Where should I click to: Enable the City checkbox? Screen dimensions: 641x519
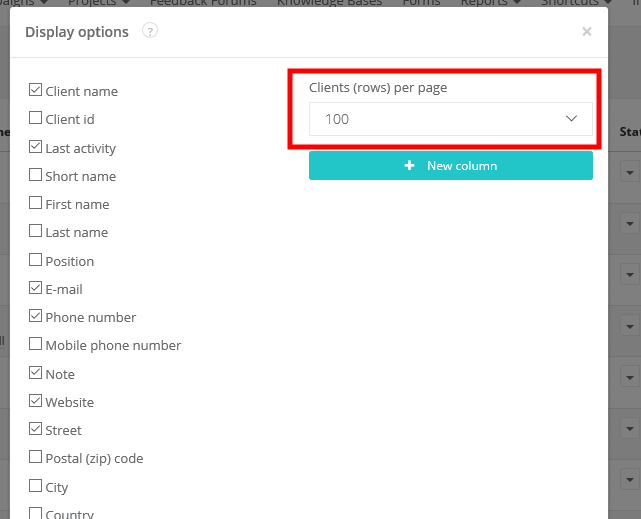[36, 487]
